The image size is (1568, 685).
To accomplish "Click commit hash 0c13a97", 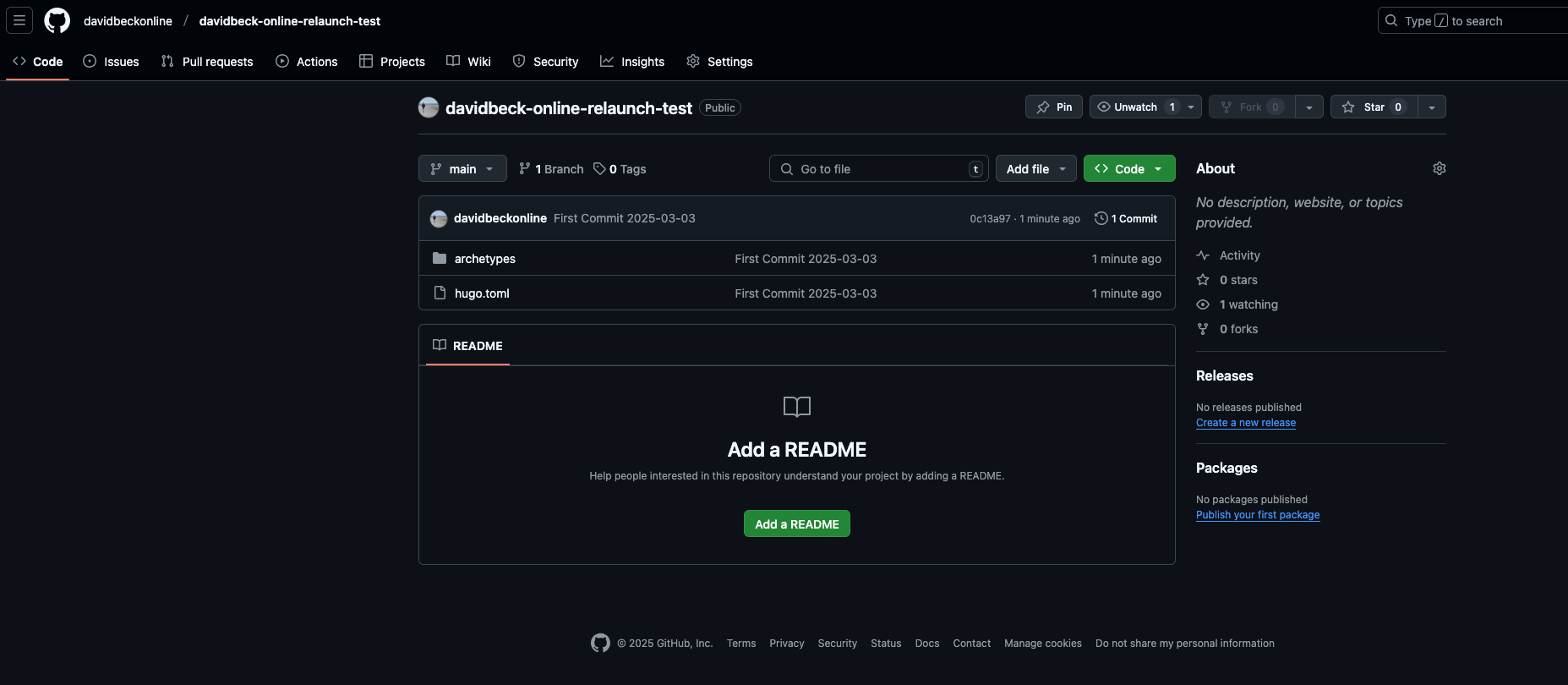I will pyautogui.click(x=990, y=218).
